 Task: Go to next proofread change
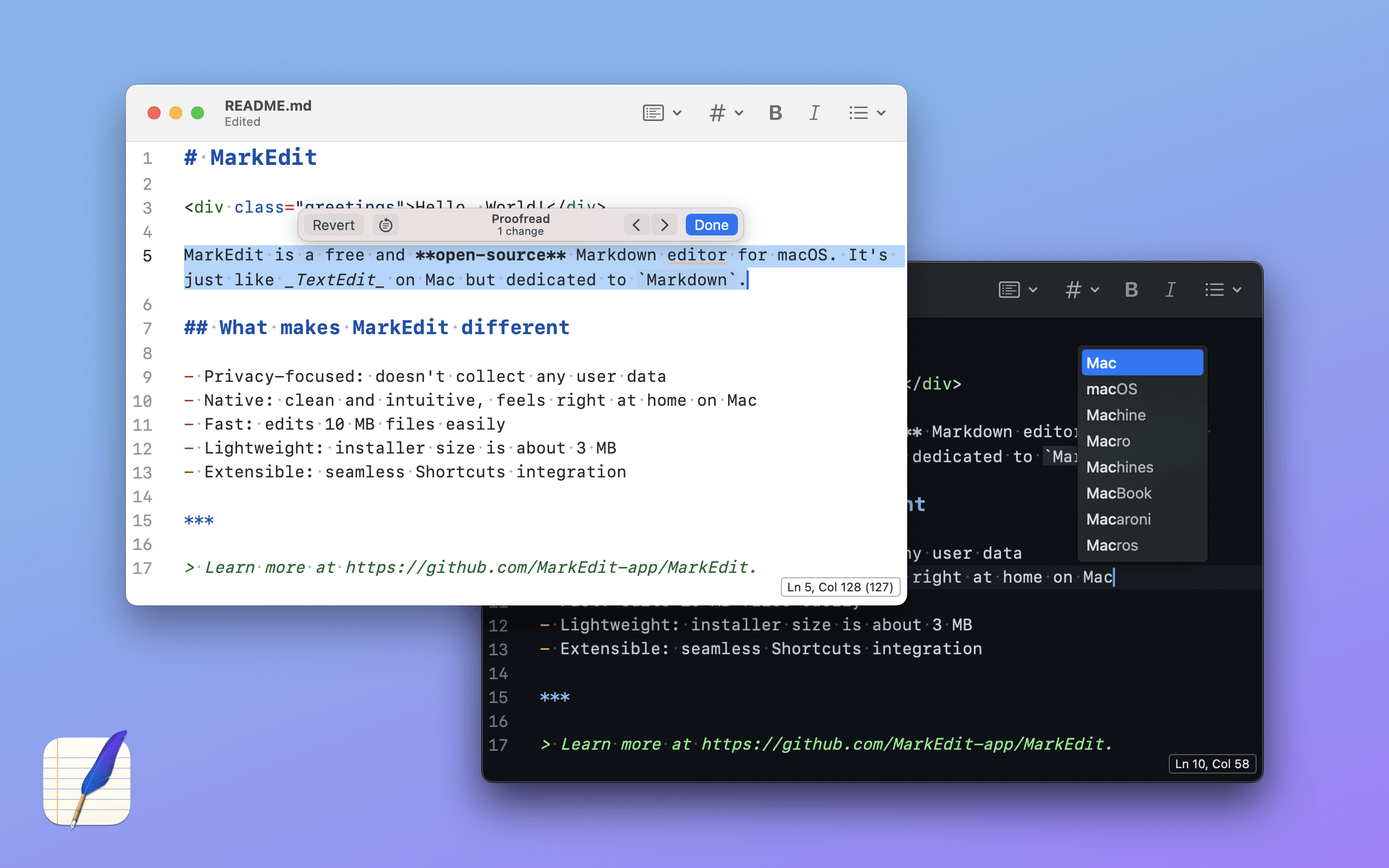[x=665, y=225]
